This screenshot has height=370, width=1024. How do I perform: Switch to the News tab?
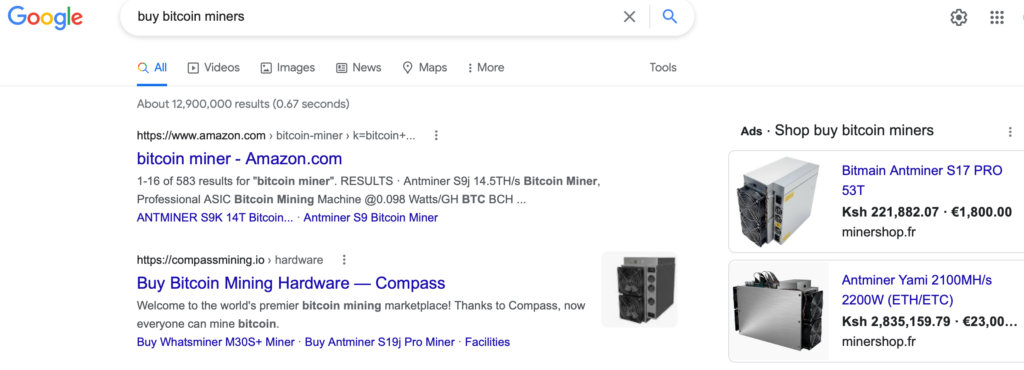359,68
